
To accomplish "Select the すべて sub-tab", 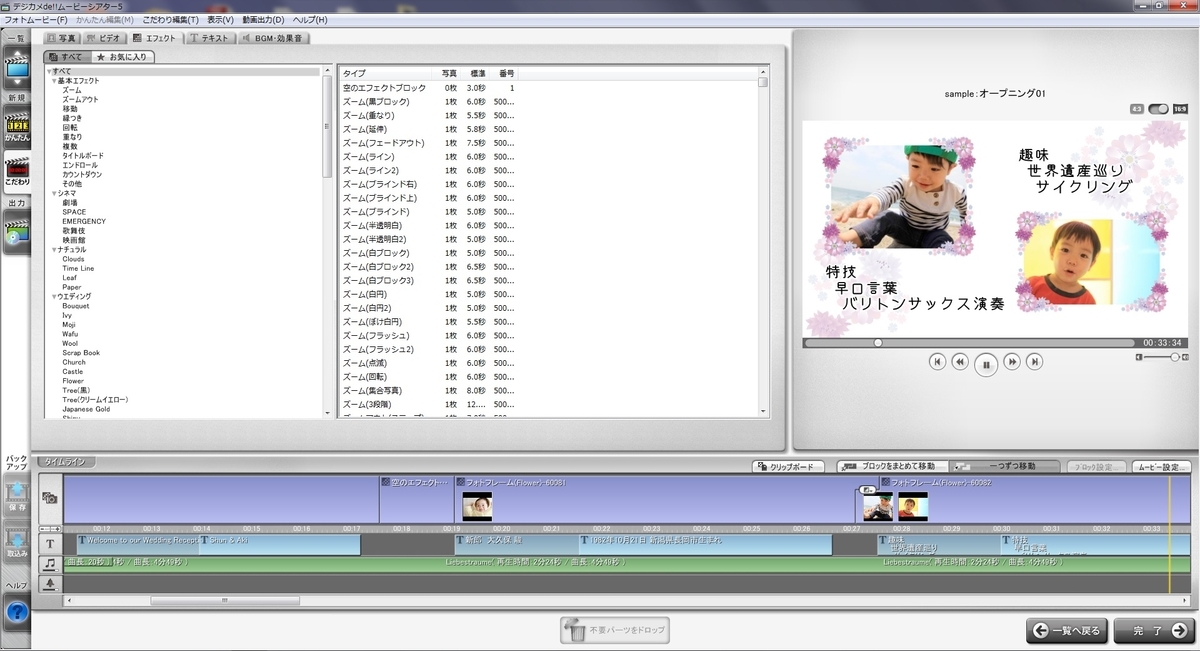I will (x=67, y=57).
